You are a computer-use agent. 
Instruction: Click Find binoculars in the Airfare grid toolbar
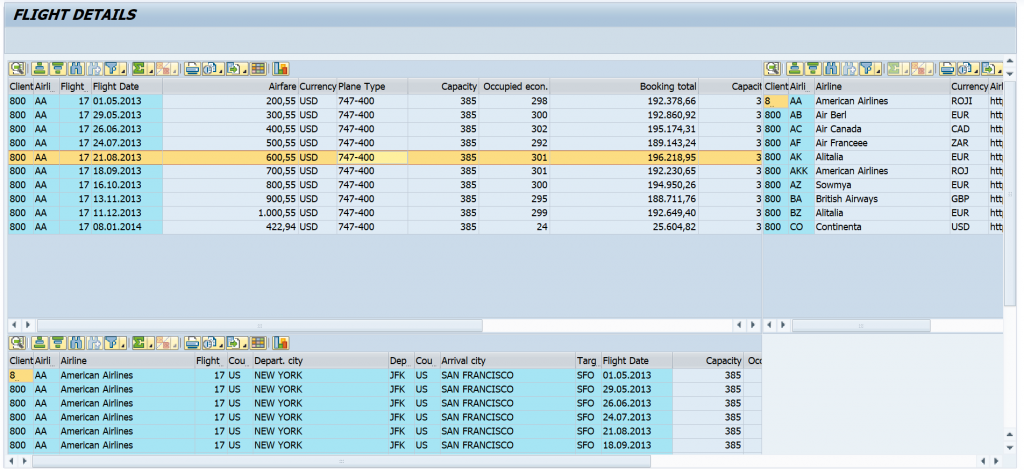coord(76,69)
